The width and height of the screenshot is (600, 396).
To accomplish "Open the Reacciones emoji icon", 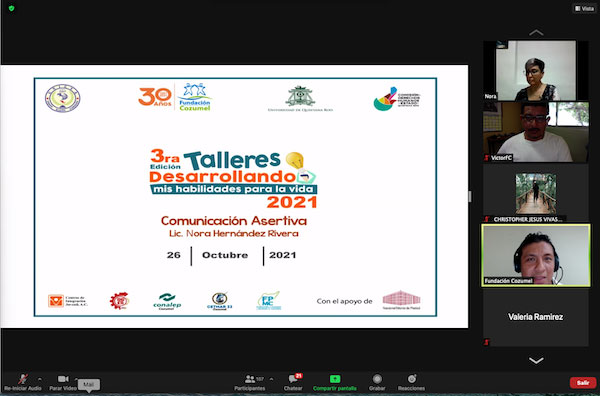I will click(412, 379).
